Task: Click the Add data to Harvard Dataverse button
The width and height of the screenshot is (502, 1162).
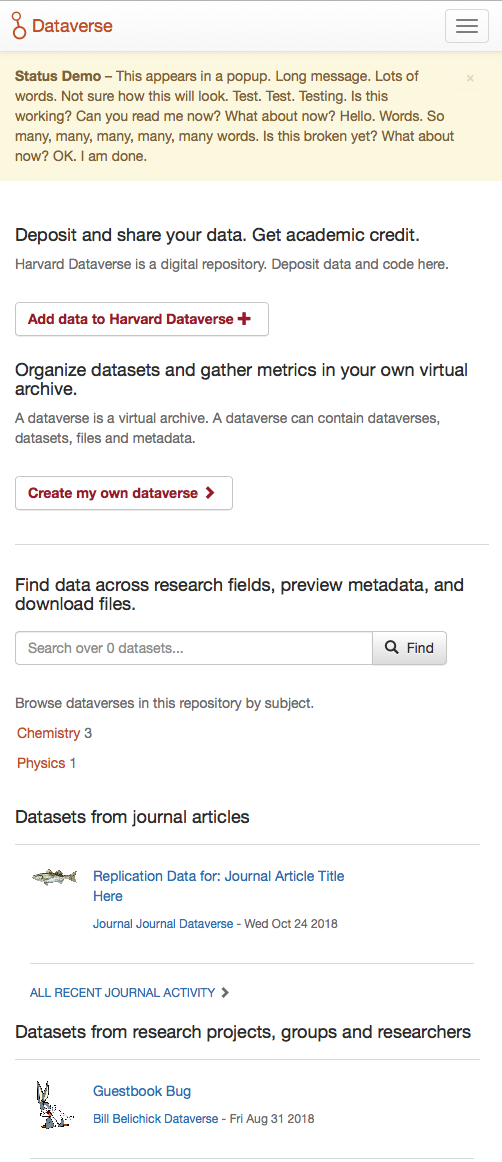Action: (x=142, y=319)
